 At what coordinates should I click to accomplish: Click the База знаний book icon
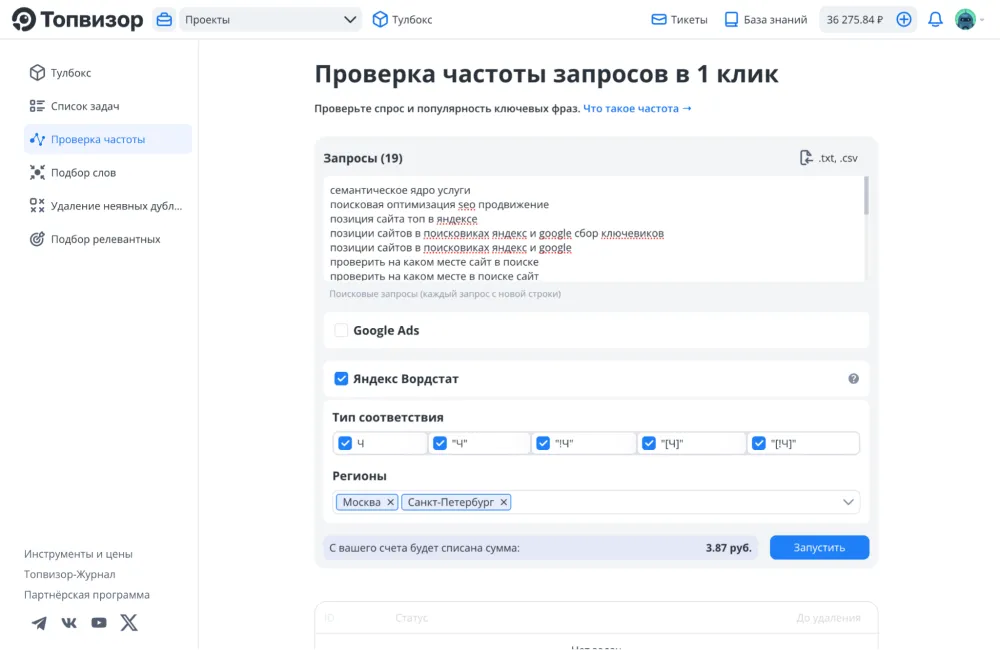tap(732, 20)
